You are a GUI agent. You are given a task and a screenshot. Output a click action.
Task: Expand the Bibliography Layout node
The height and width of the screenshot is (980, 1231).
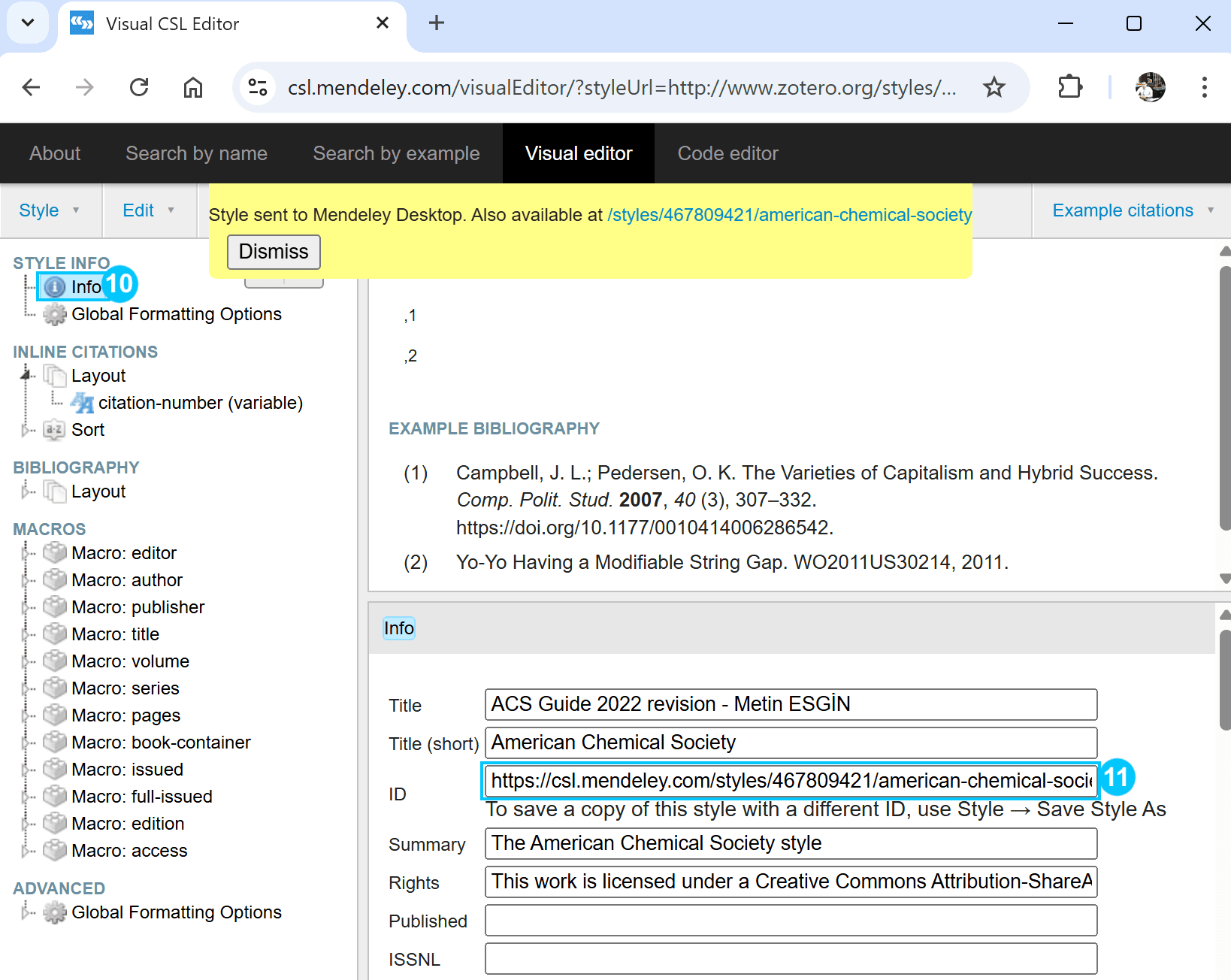(x=26, y=492)
